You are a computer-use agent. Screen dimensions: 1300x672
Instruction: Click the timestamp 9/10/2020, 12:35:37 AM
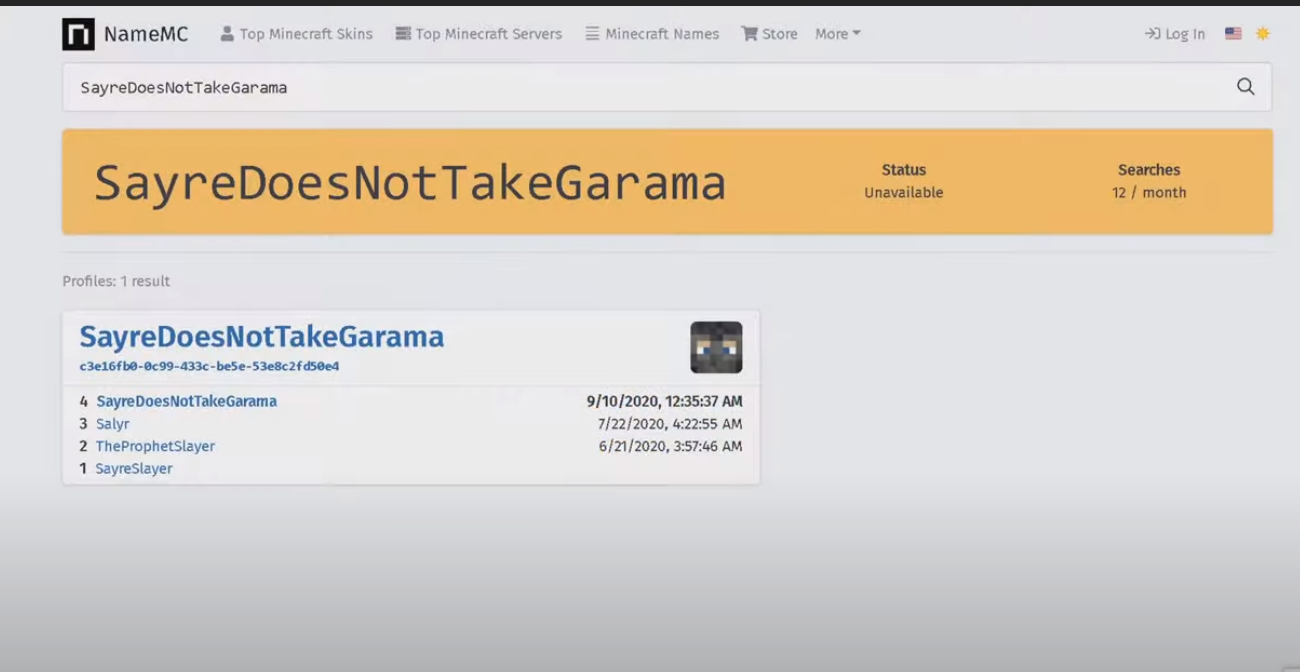[x=664, y=401]
